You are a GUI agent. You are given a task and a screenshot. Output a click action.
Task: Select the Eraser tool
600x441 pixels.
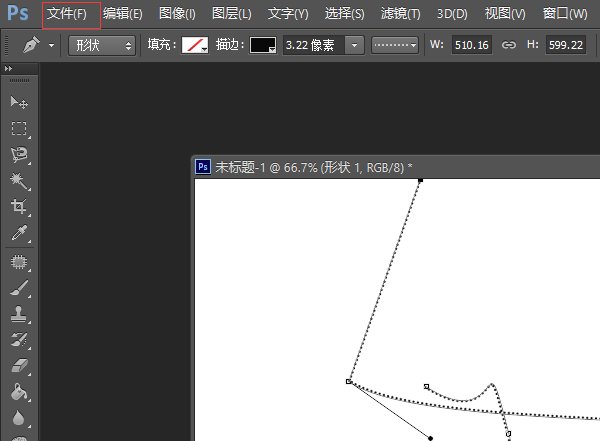pyautogui.click(x=19, y=366)
